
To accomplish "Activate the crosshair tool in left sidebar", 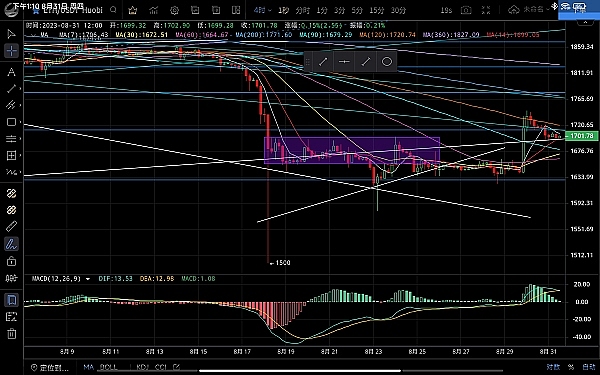I will (x=11, y=51).
